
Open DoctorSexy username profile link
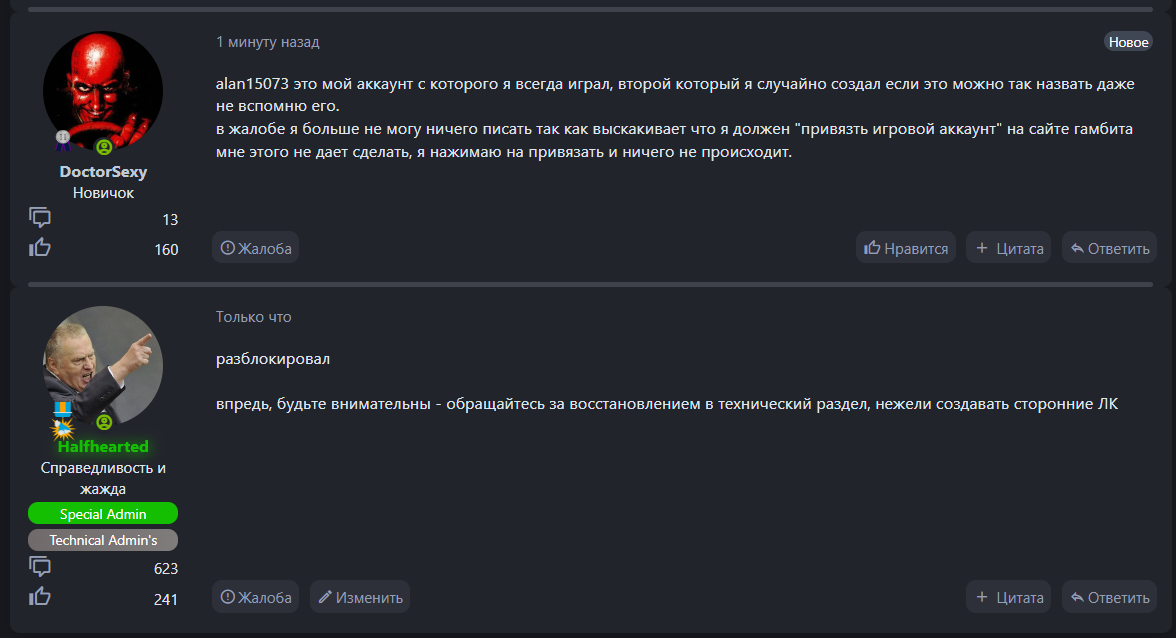click(x=103, y=172)
